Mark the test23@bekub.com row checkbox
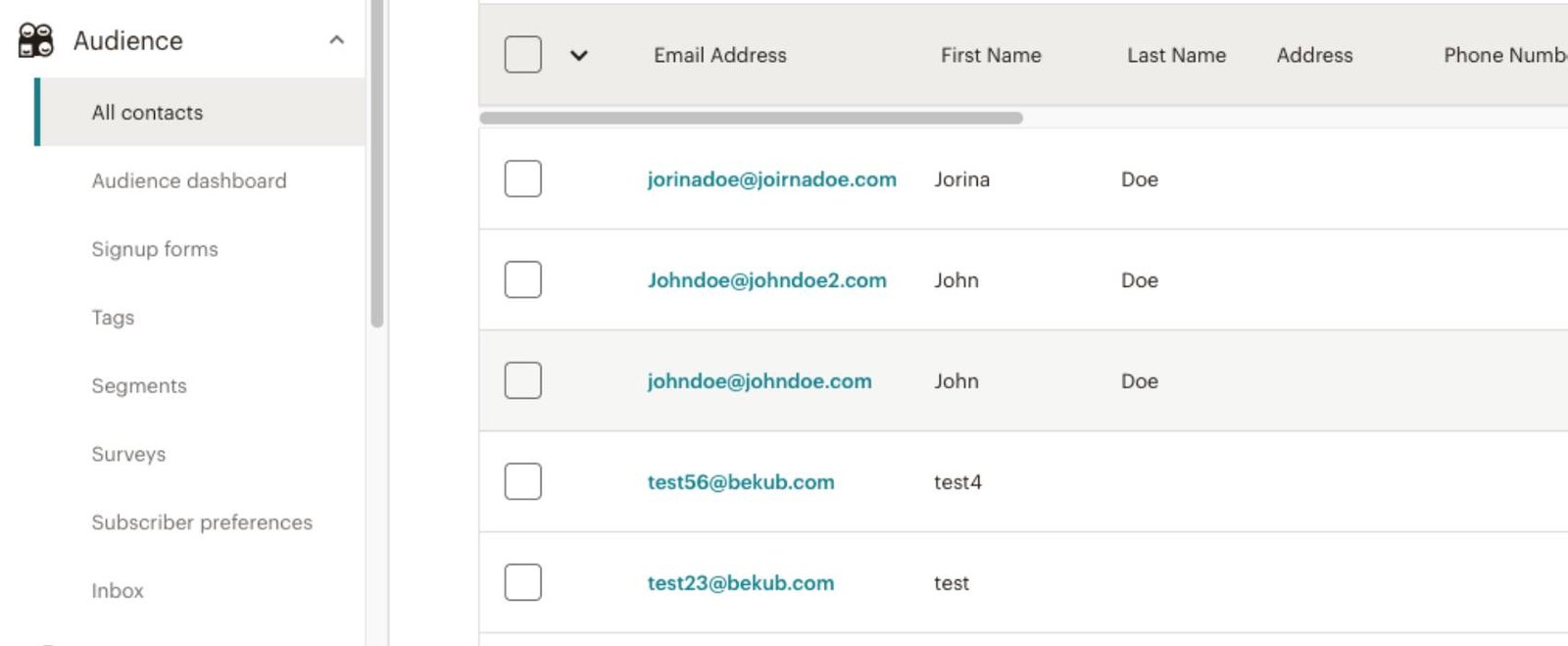This screenshot has height=646, width=1568. click(522, 582)
